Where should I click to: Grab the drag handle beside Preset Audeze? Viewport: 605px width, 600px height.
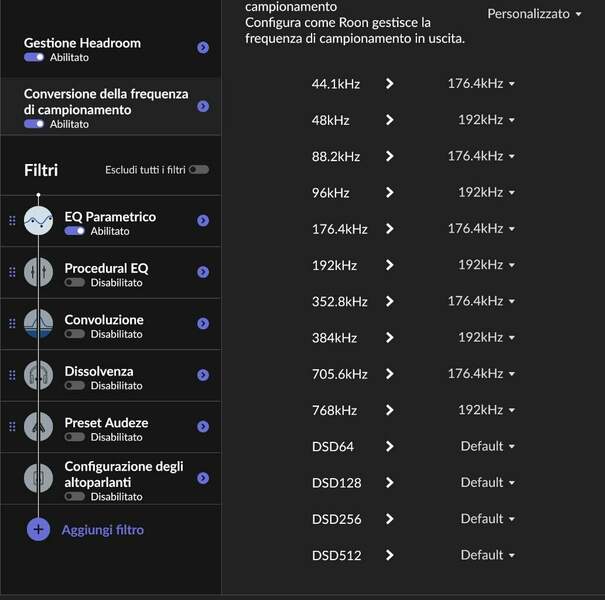pyautogui.click(x=12, y=427)
